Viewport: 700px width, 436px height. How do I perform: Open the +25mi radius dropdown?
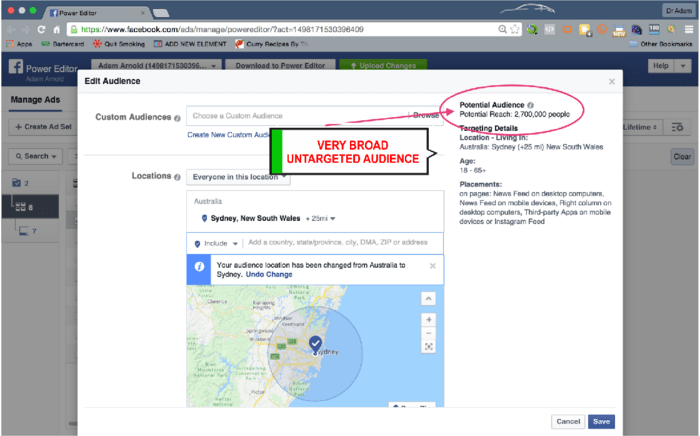coord(320,219)
